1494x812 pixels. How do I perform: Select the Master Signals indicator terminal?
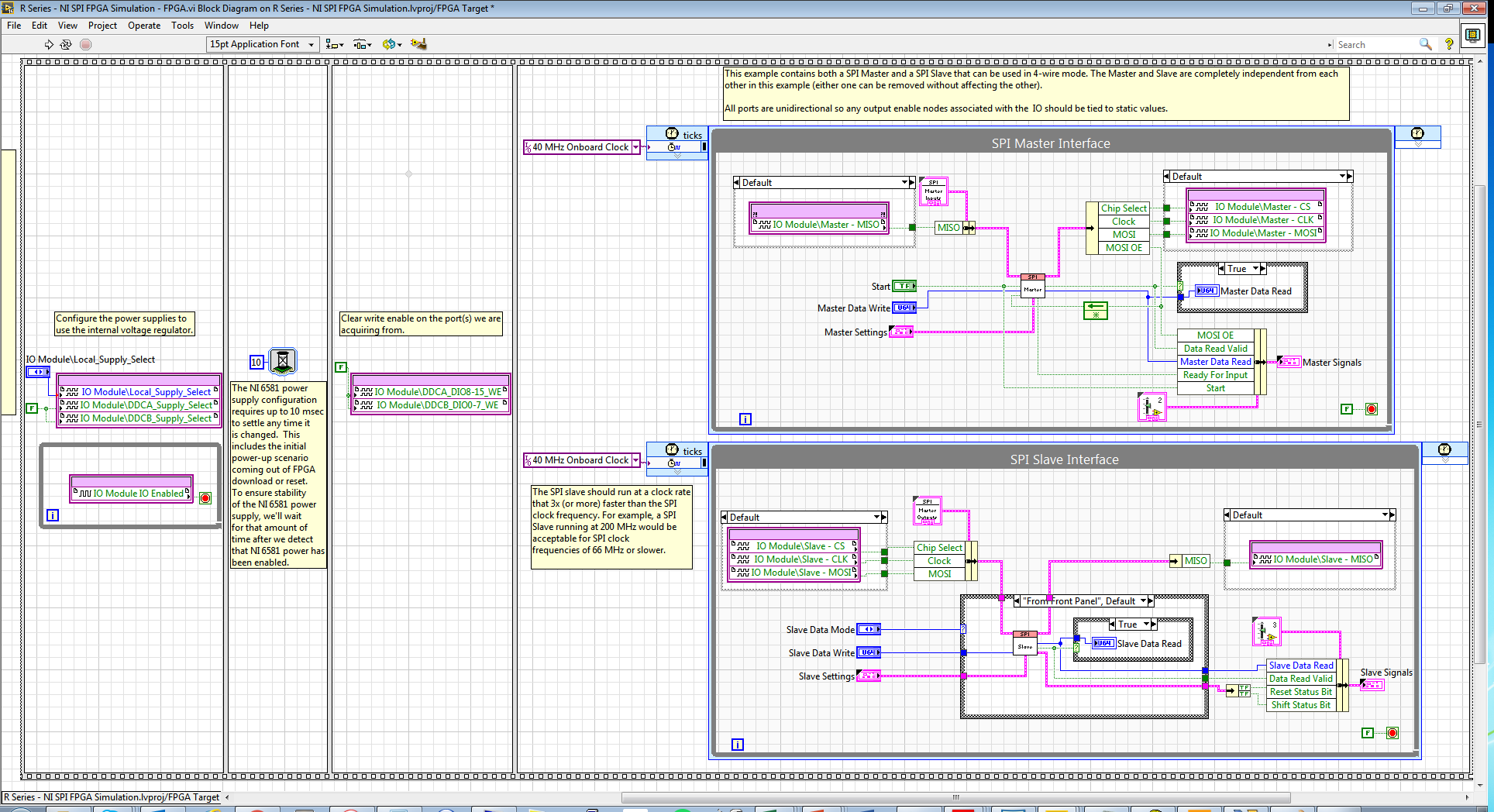pyautogui.click(x=1289, y=362)
